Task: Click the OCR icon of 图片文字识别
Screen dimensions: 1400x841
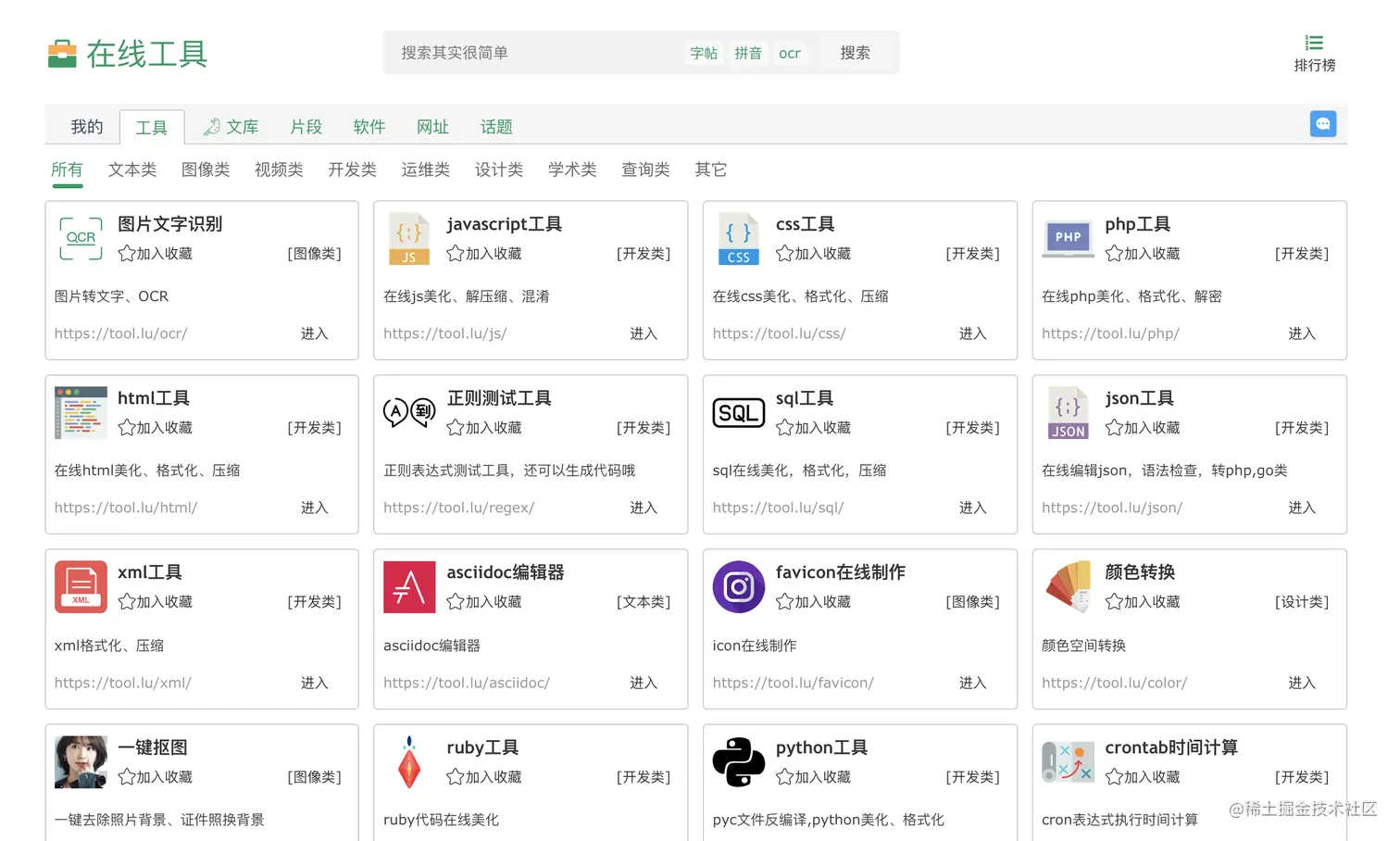Action: pos(81,239)
